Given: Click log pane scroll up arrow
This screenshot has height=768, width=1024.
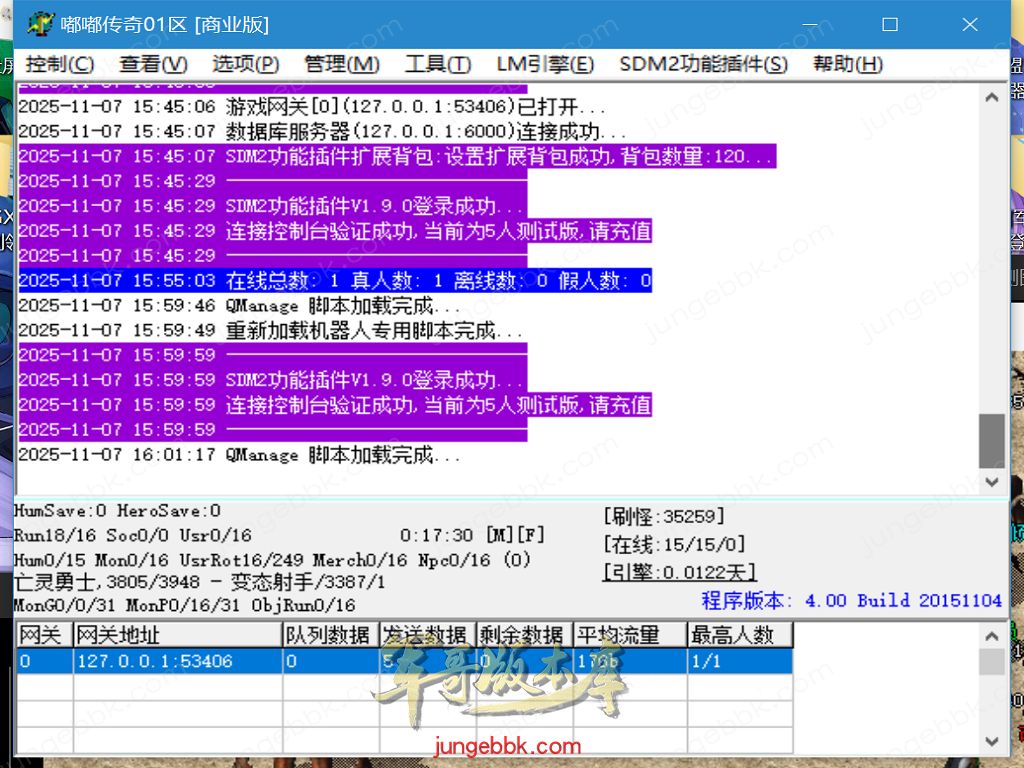Looking at the screenshot, I should [x=991, y=98].
